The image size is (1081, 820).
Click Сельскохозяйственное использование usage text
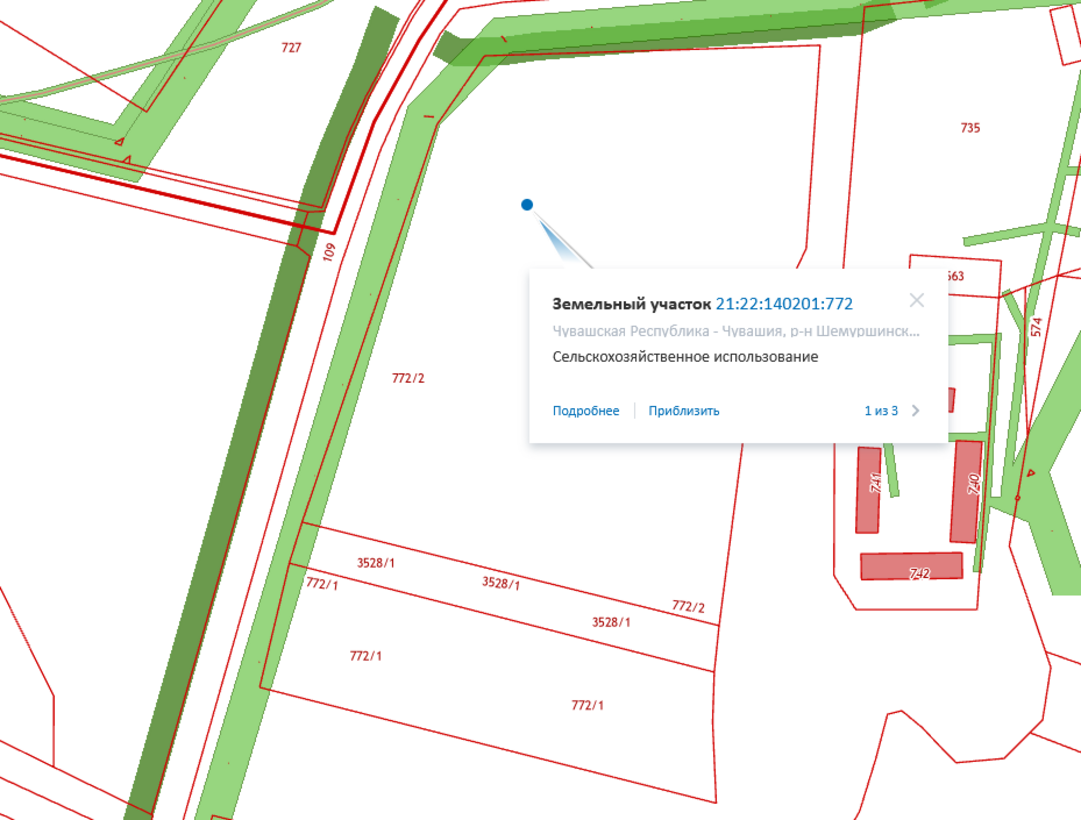click(685, 357)
